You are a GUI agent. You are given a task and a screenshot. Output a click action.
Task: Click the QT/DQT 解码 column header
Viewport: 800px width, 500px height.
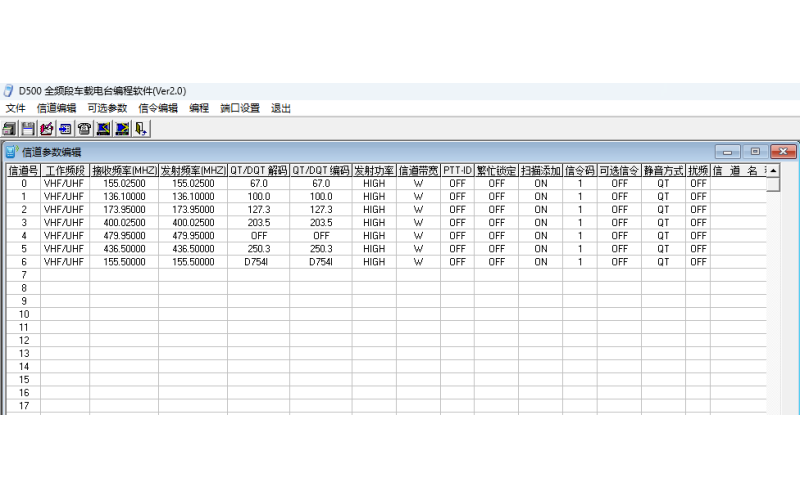[x=258, y=170]
